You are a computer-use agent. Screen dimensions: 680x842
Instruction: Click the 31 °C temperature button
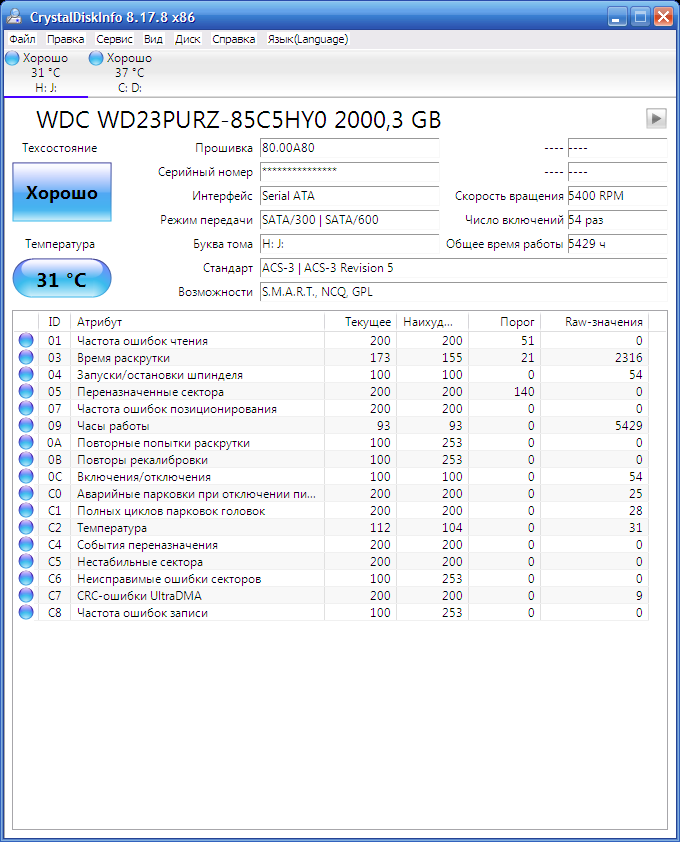[x=62, y=280]
